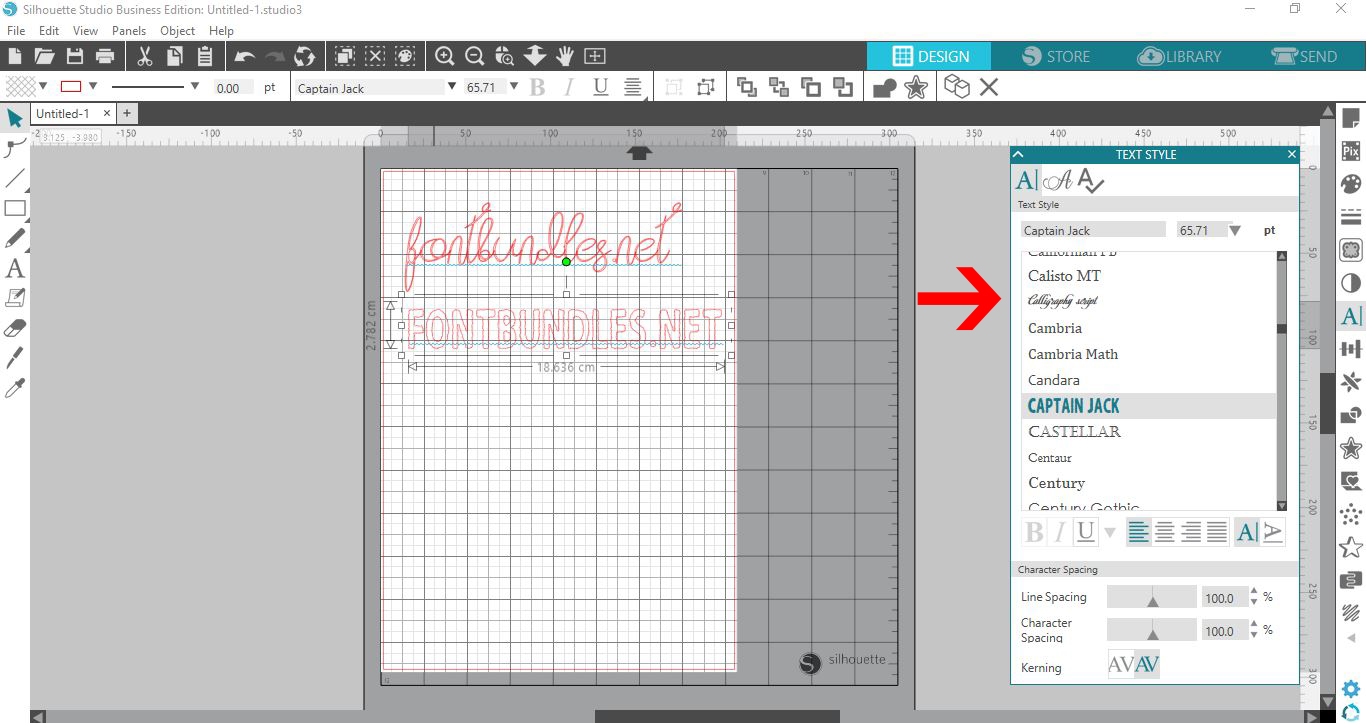Screen dimensions: 1366x723
Task: Open the underline style dropdown arrow
Action: tap(1109, 532)
